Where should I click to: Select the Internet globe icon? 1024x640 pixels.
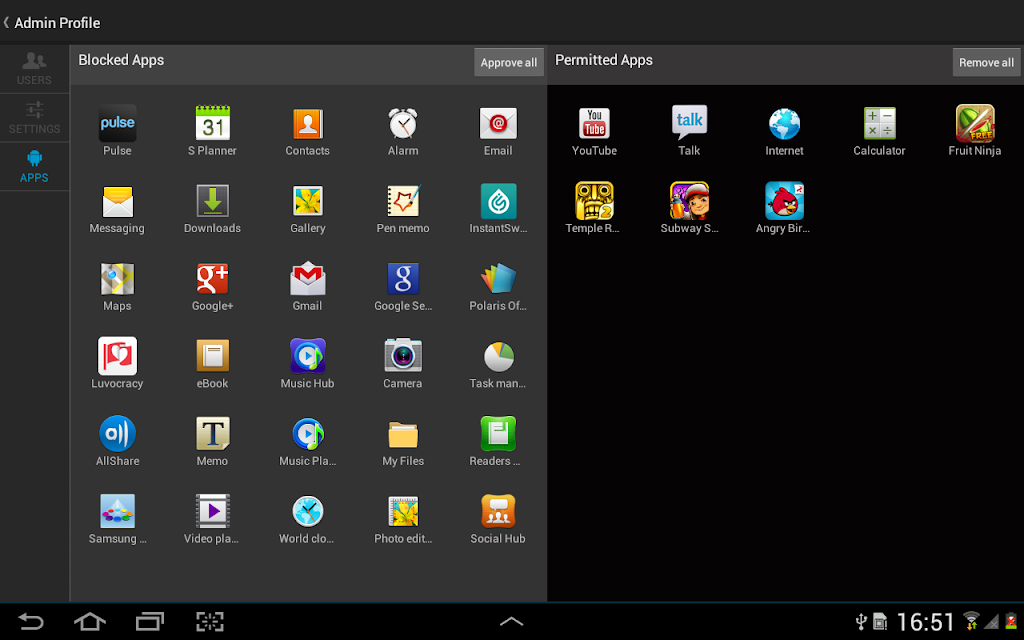(x=784, y=123)
